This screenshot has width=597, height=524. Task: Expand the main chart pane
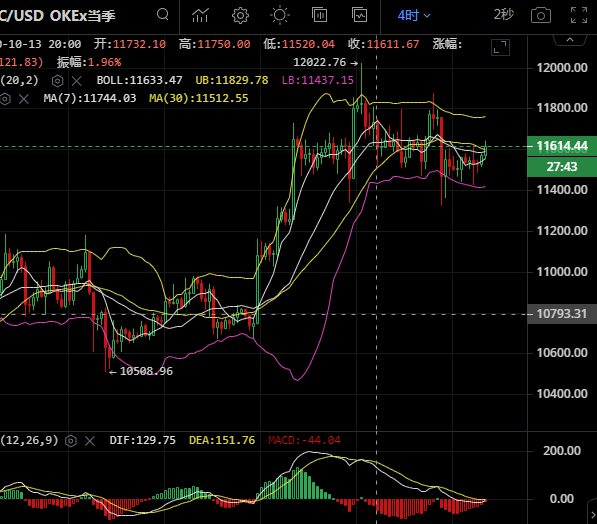click(500, 48)
